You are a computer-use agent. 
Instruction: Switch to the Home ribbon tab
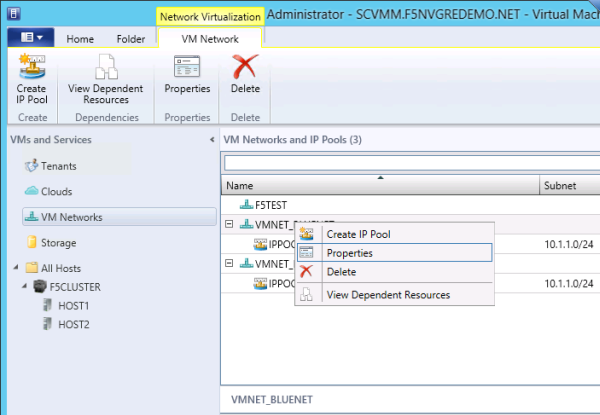point(80,39)
